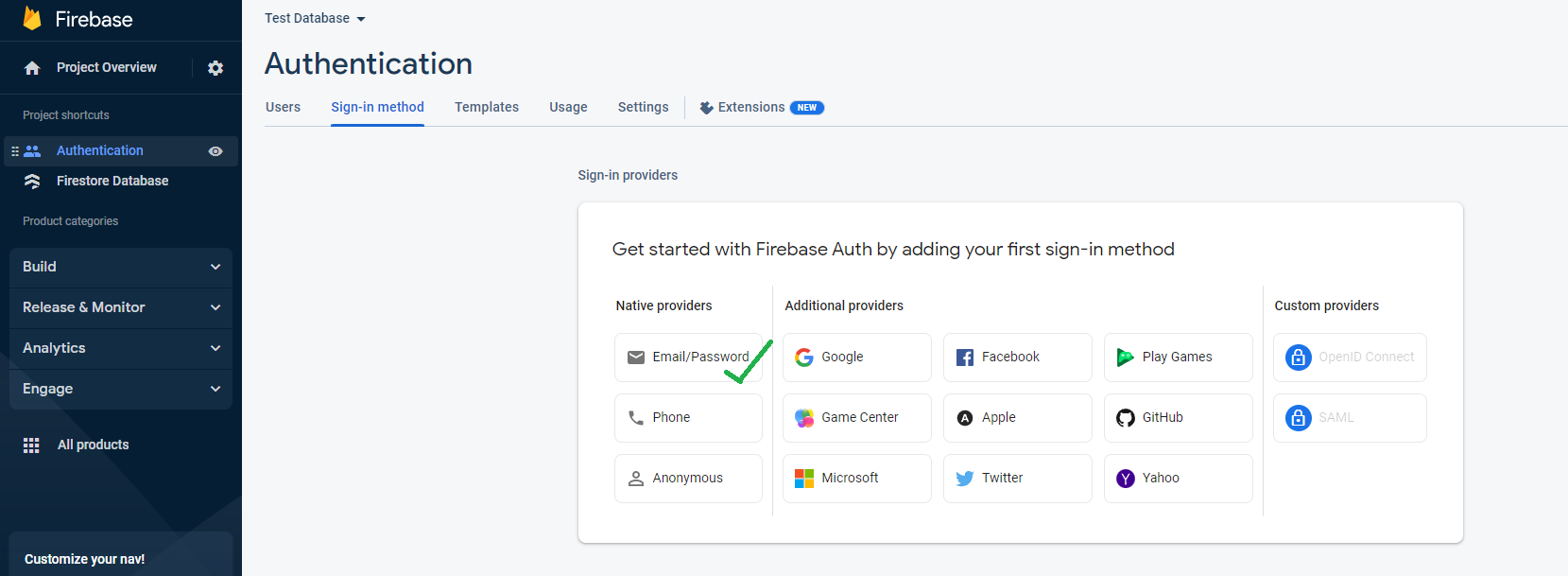Viewport: 1568px width, 576px height.
Task: Click the Email/Password envelope icon
Action: pos(636,358)
